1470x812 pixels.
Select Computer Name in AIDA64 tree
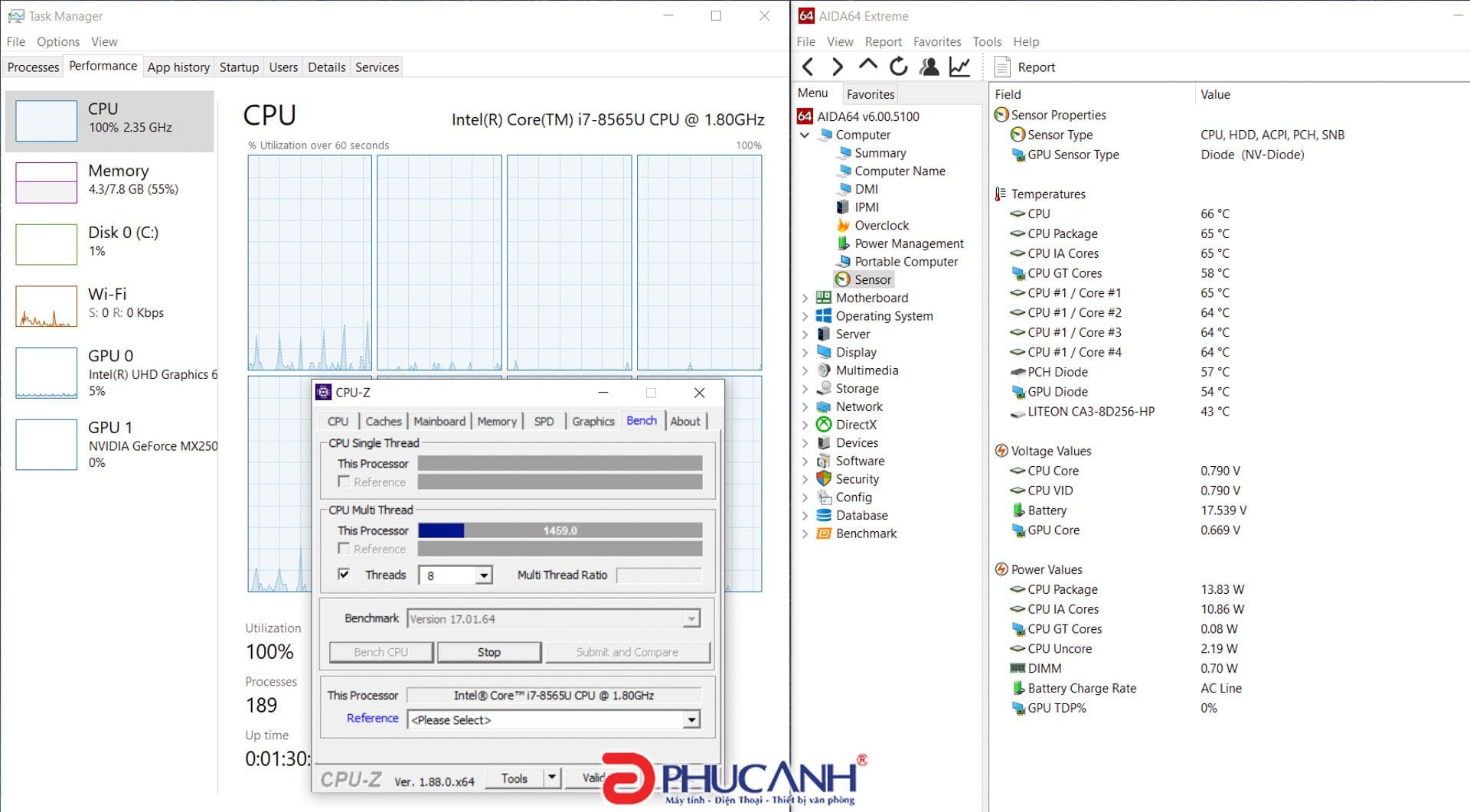click(891, 171)
